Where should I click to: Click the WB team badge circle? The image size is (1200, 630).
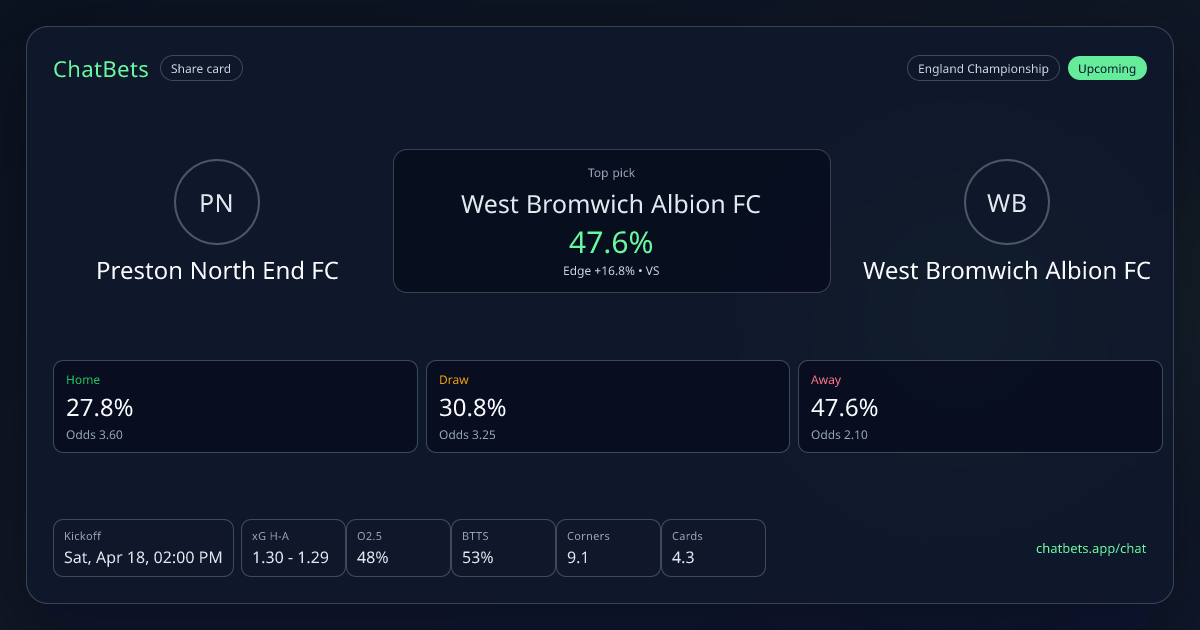(x=1007, y=203)
